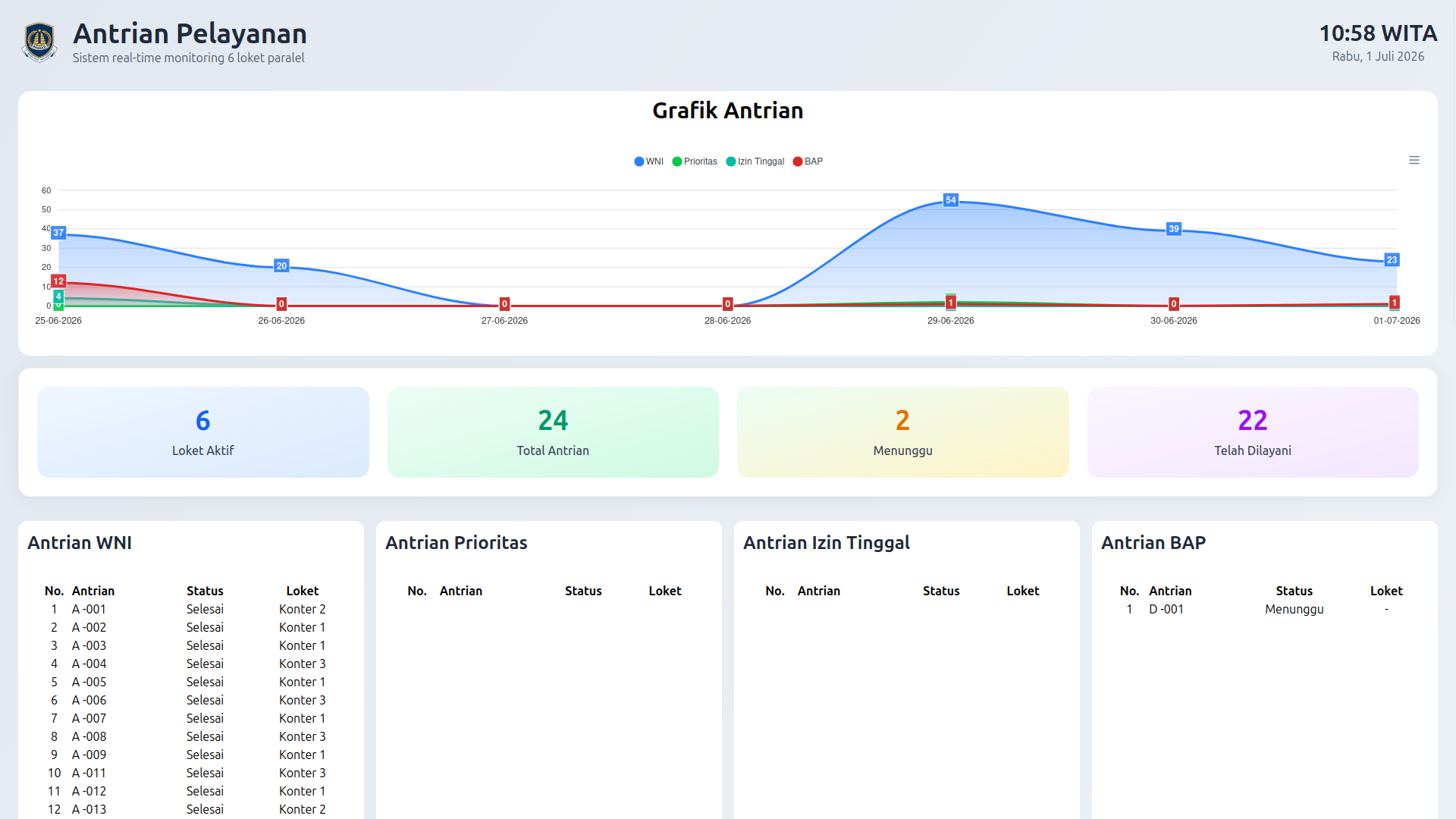Select the 39 WNI data point marker
1456x819 pixels.
(1174, 229)
